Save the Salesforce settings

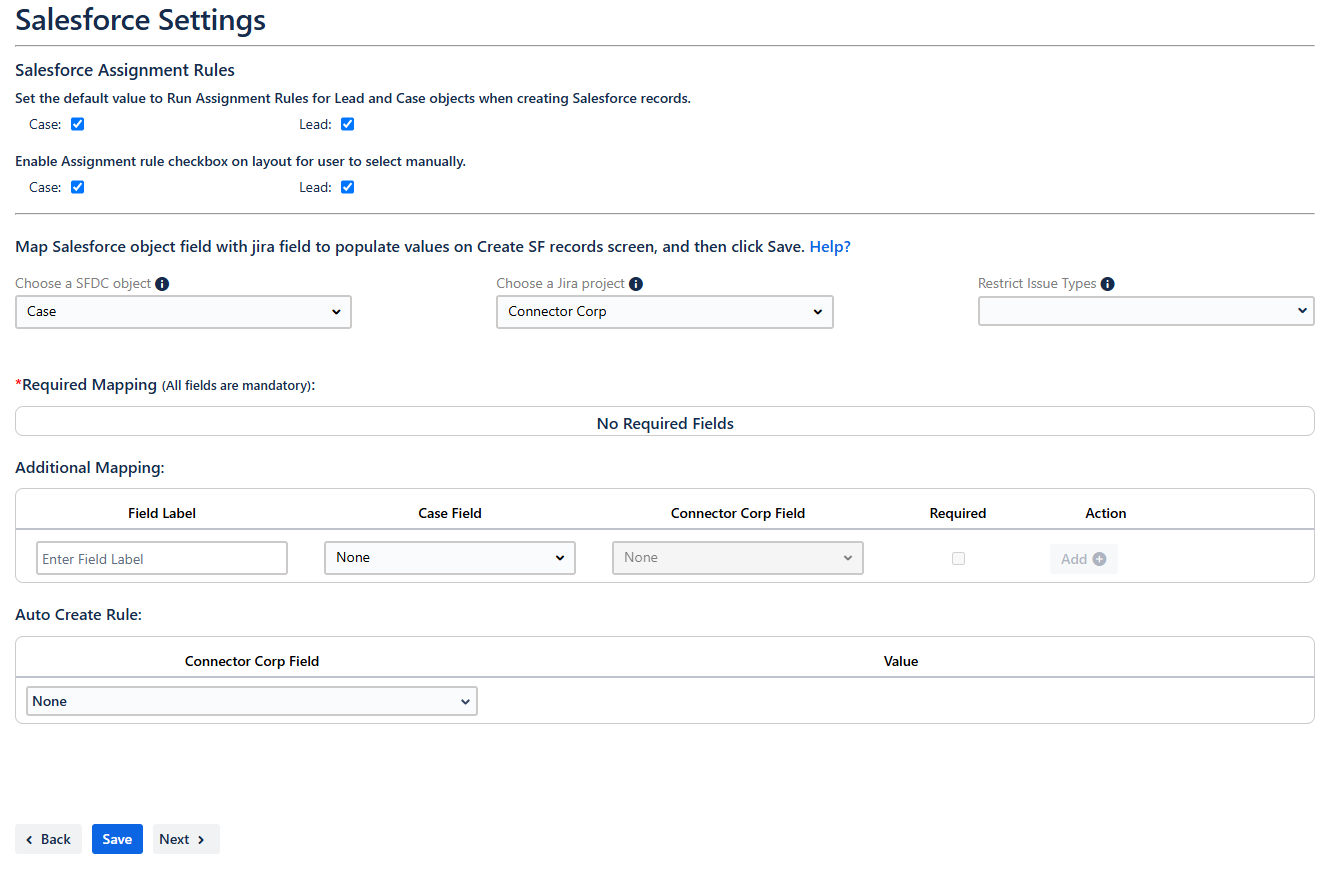point(117,839)
